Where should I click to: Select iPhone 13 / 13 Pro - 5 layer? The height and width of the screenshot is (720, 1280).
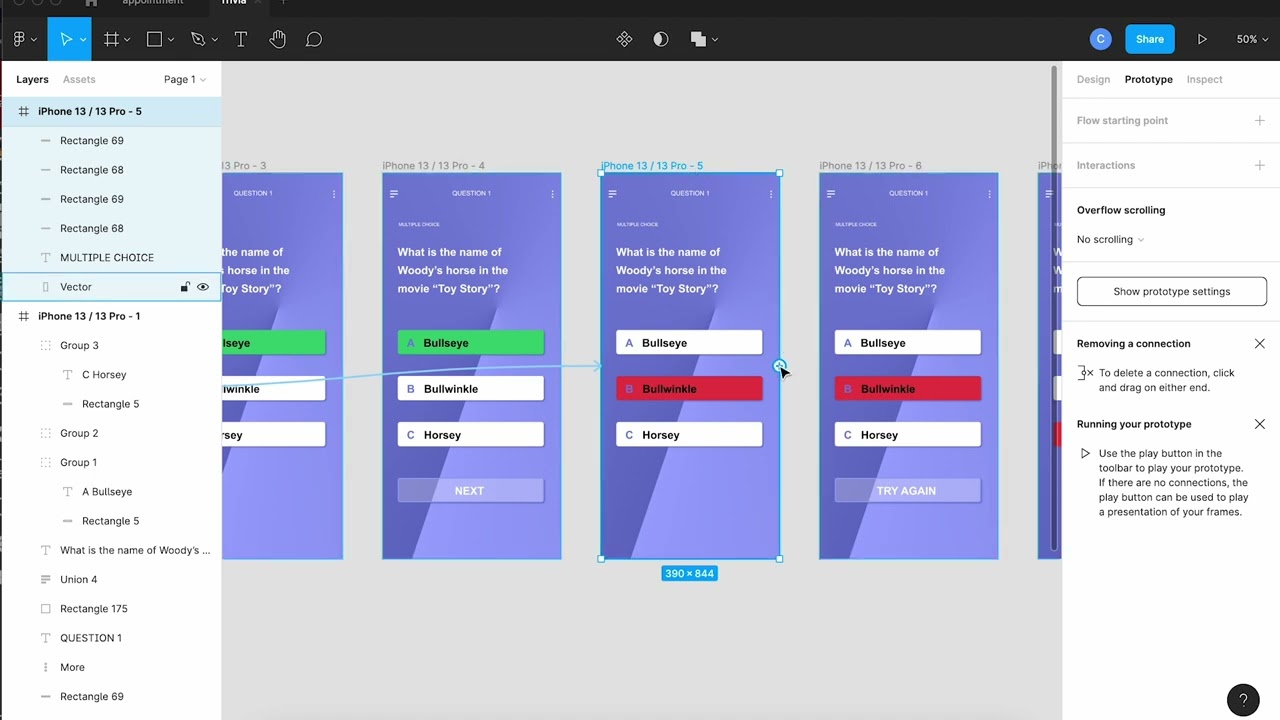(x=111, y=111)
